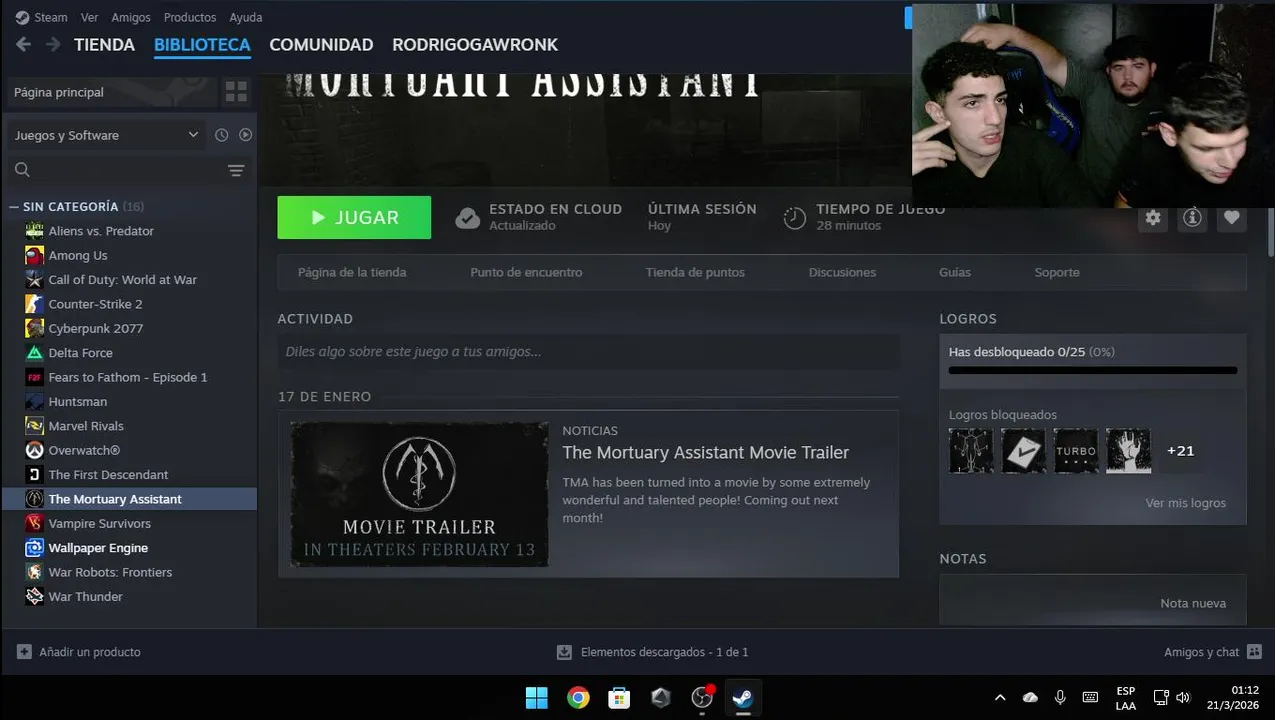Image resolution: width=1275 pixels, height=720 pixels.
Task: Click the TURBO locked achievement icon
Action: coord(1076,451)
